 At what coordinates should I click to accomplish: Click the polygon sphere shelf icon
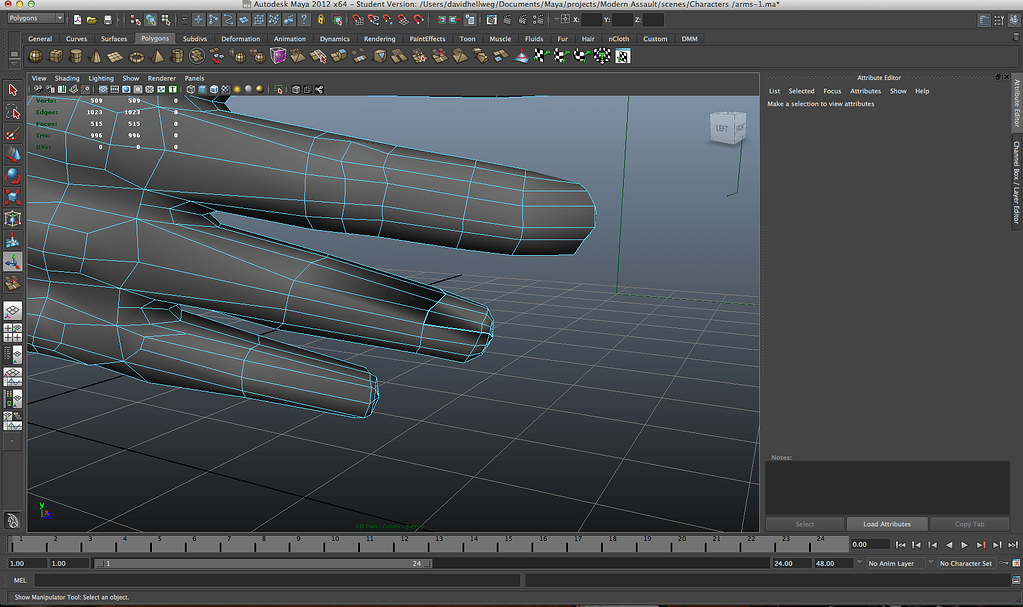[35, 56]
